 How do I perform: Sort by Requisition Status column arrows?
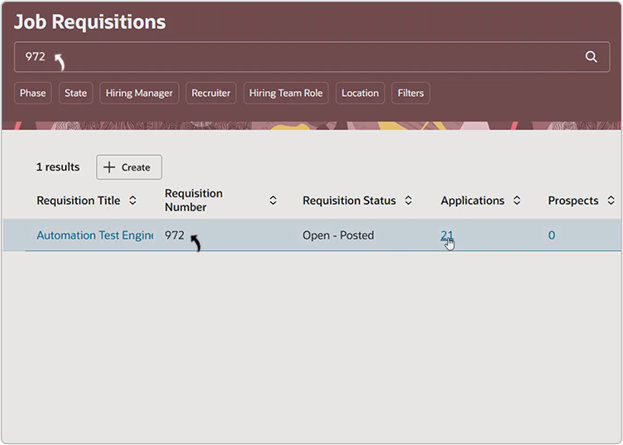(x=407, y=201)
